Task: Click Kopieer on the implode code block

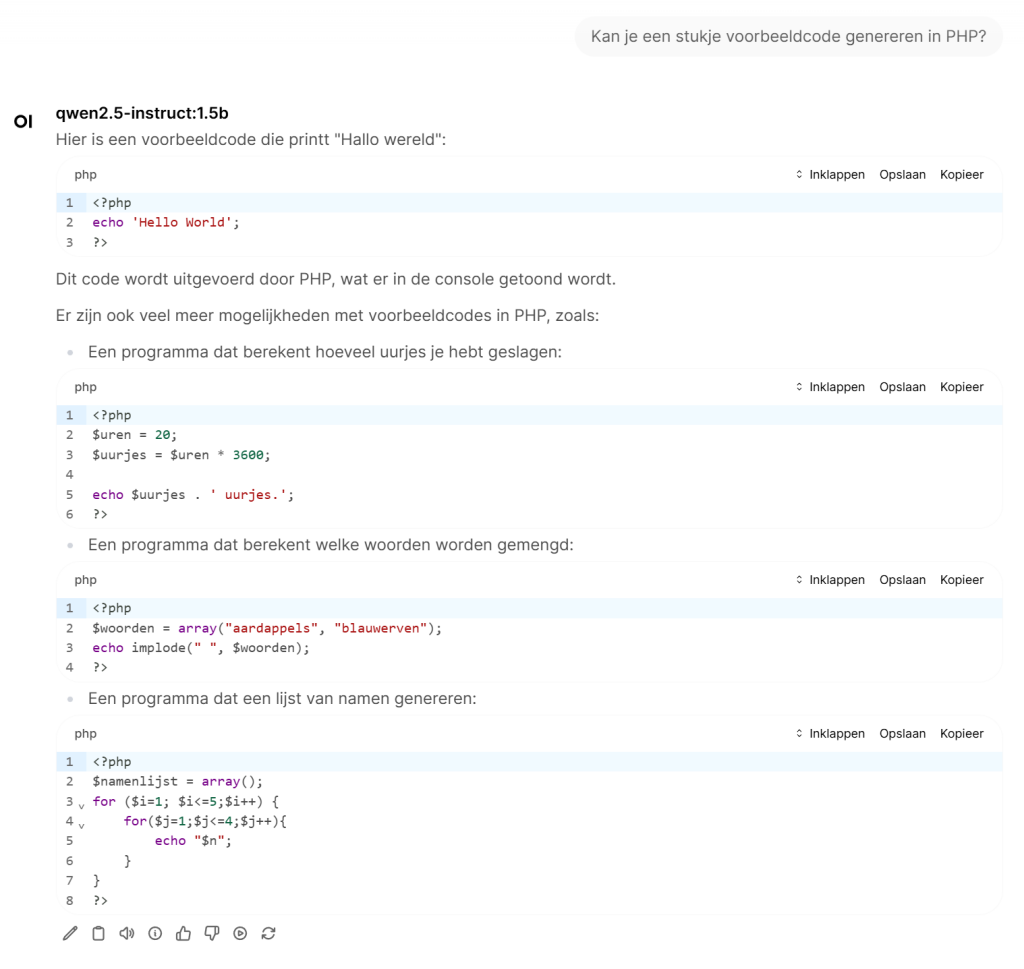Action: tap(961, 580)
